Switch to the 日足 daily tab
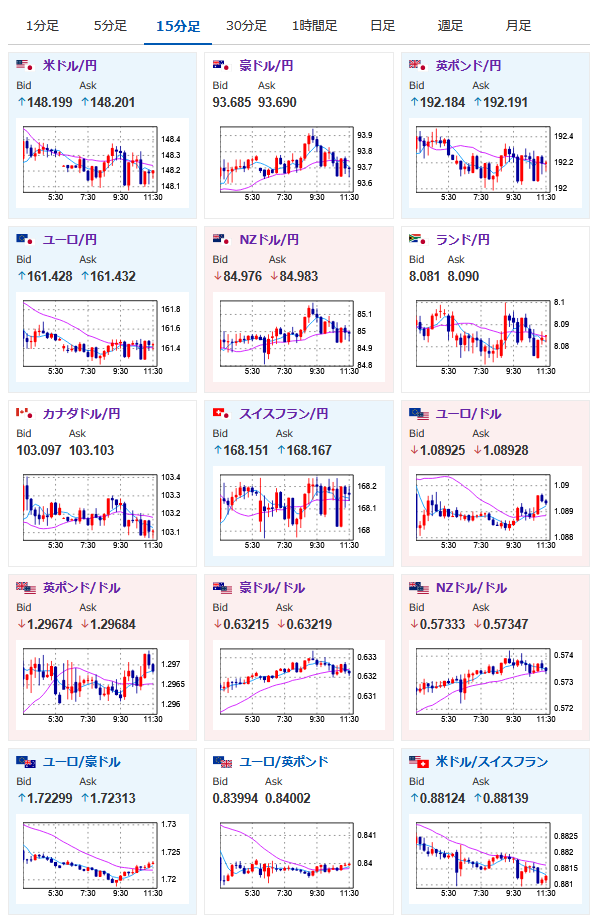The height and width of the screenshot is (915, 595). (383, 26)
